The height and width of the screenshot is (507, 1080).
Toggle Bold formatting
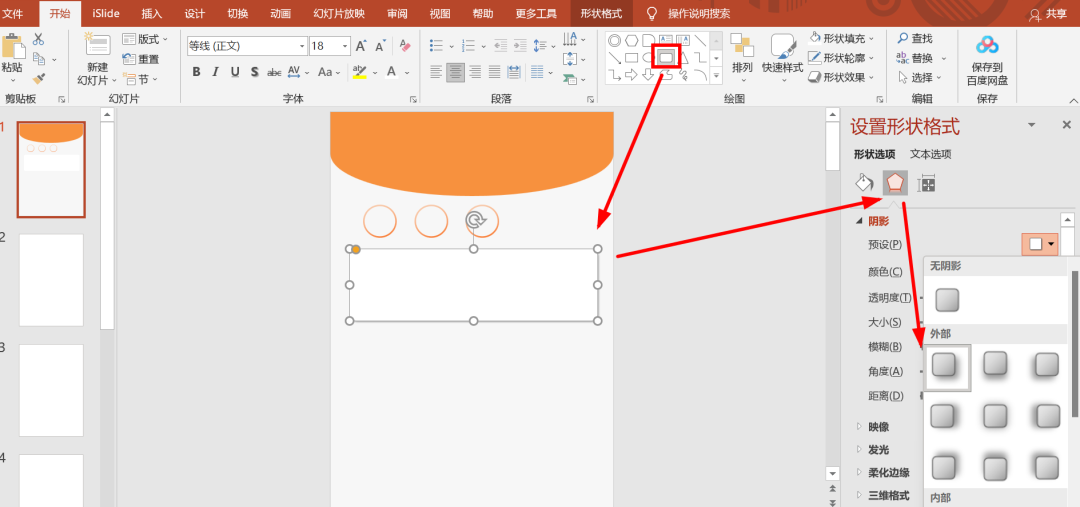[x=196, y=72]
